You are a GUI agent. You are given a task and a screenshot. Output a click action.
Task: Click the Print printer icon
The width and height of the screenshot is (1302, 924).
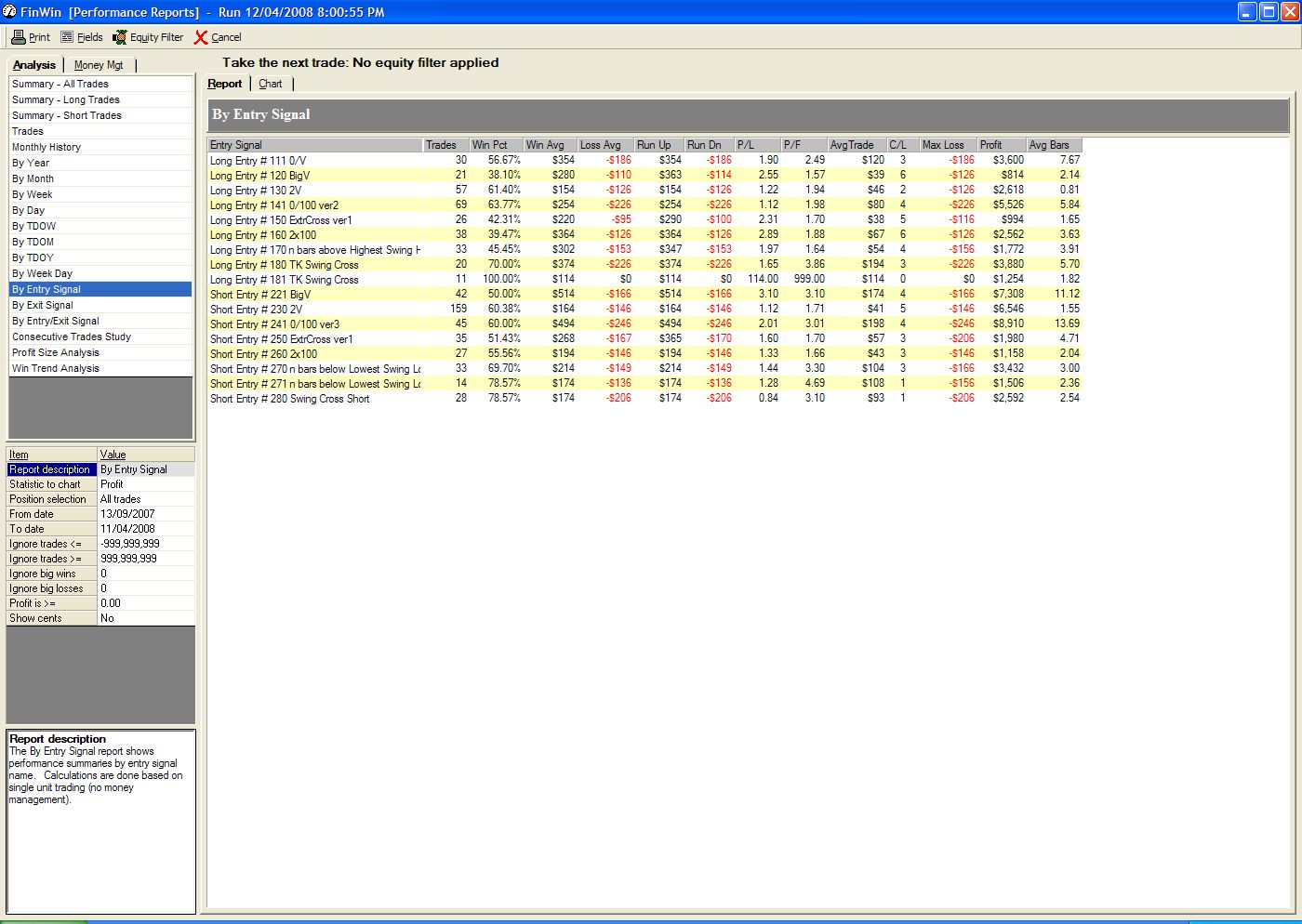tap(18, 37)
